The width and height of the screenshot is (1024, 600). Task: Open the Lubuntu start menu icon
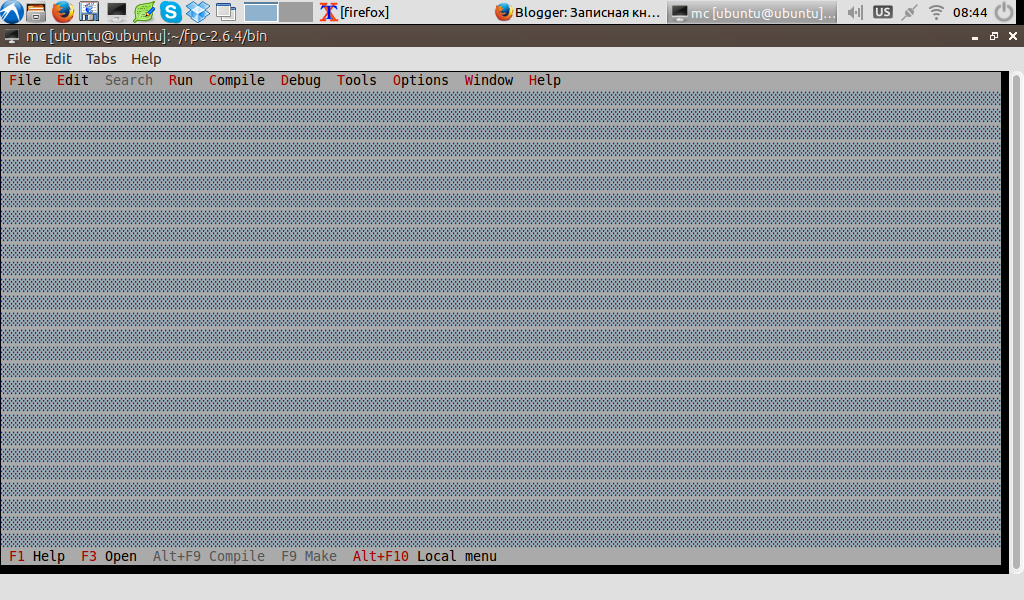(x=11, y=11)
